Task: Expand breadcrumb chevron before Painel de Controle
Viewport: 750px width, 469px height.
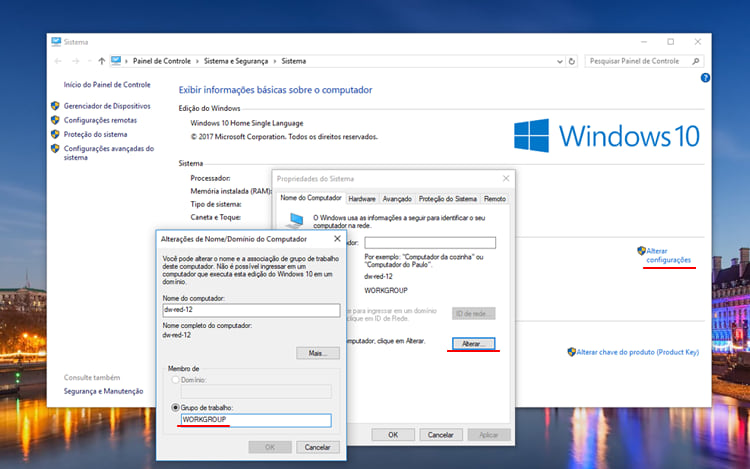Action: click(x=126, y=61)
